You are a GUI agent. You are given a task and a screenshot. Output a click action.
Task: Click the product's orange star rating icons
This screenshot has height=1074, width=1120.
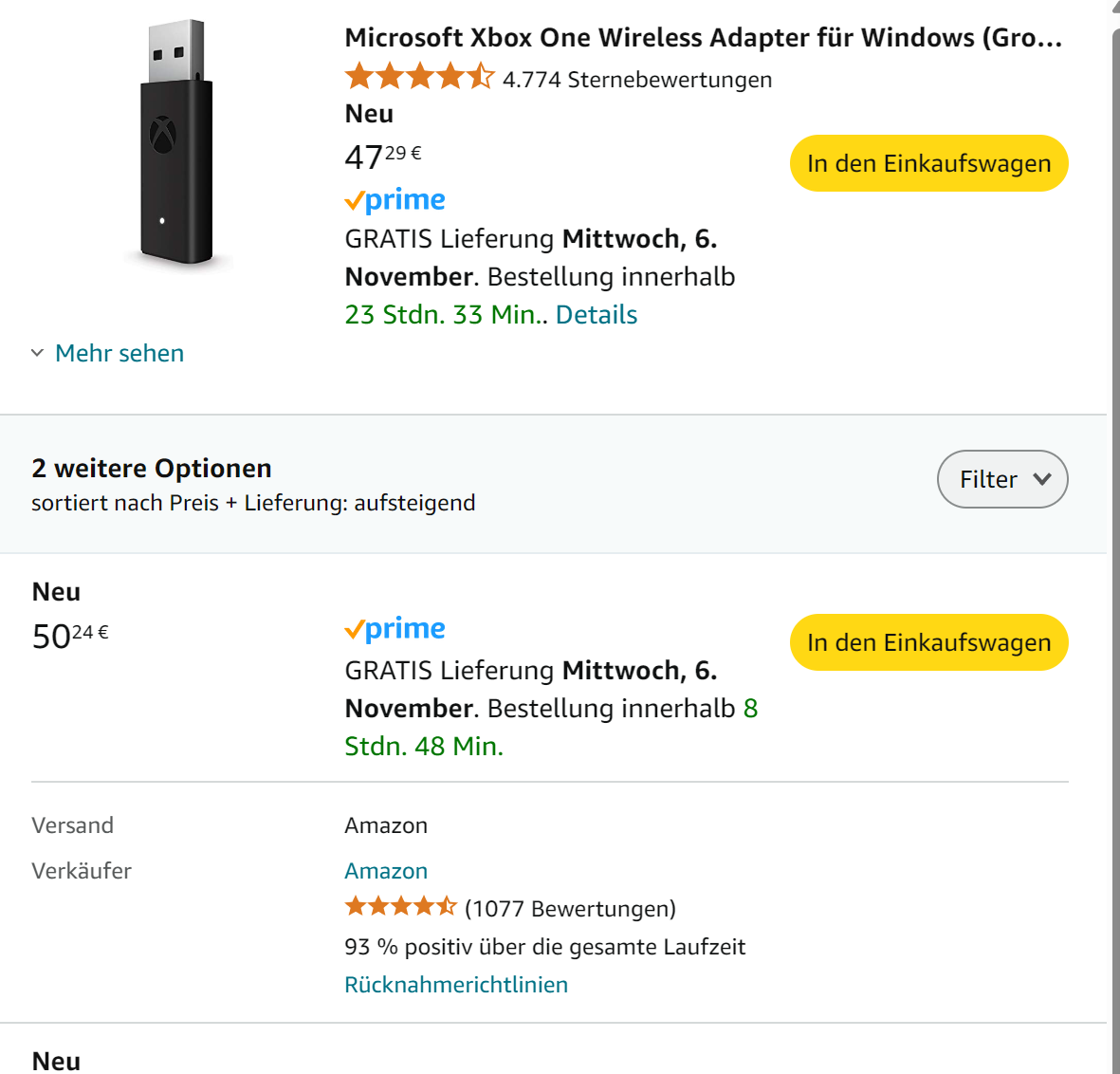tap(419, 77)
